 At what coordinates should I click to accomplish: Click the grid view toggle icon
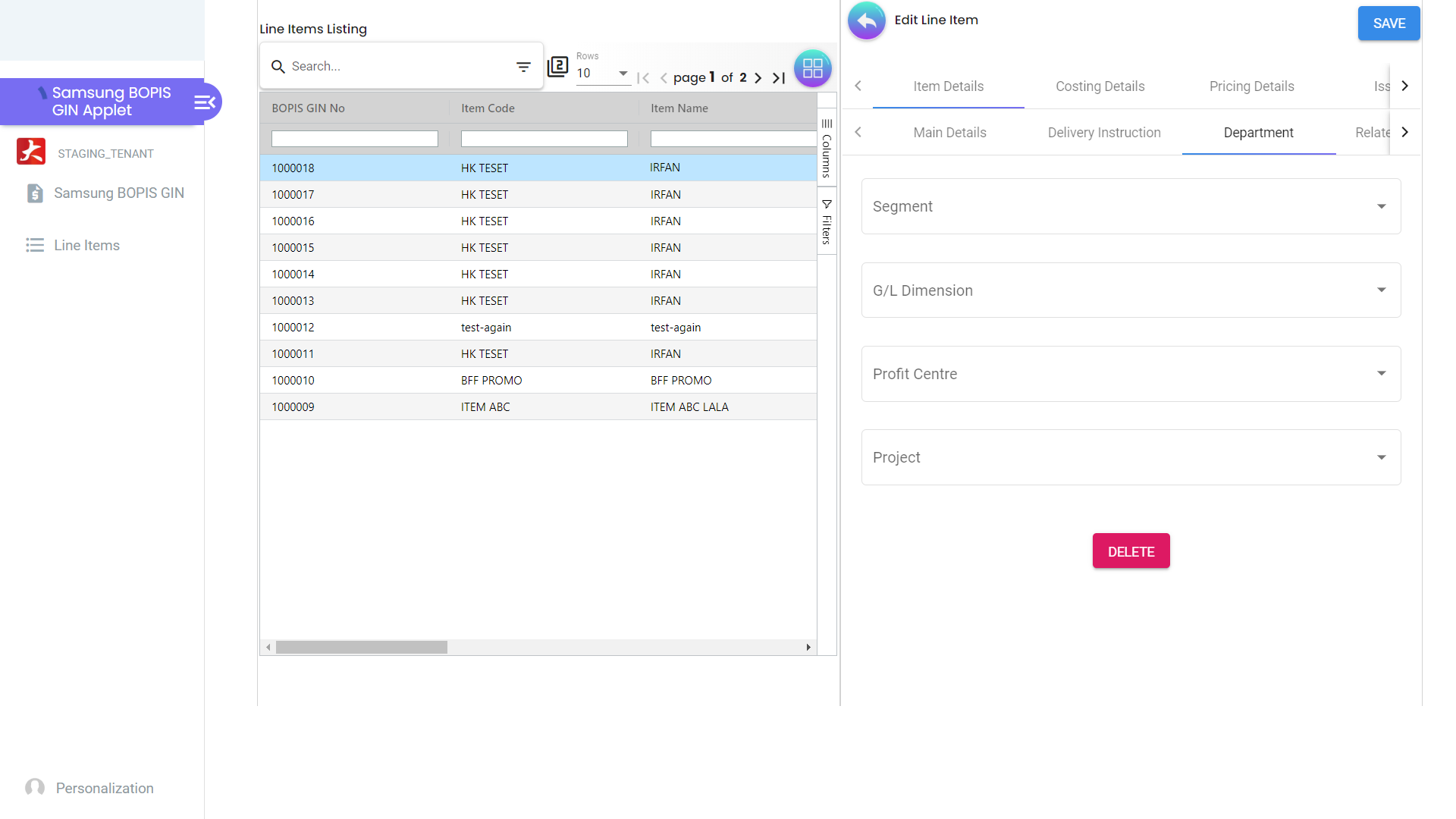(x=812, y=68)
